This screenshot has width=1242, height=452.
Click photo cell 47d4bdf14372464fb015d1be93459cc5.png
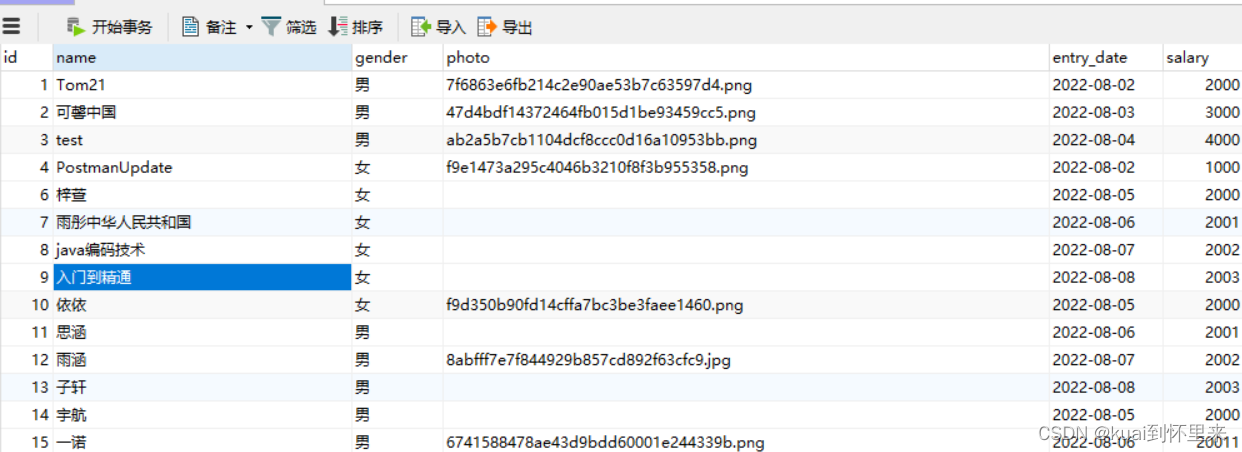coord(747,112)
